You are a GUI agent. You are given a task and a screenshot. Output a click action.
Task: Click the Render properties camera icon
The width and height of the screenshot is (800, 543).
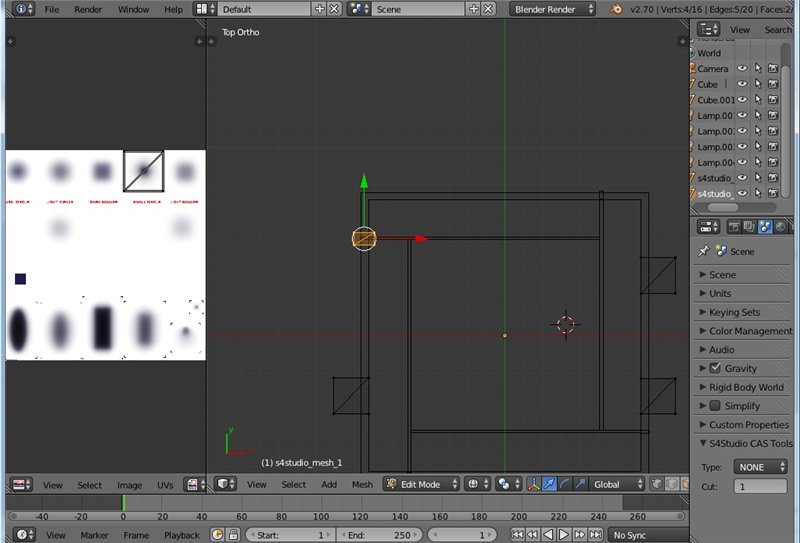coord(733,227)
